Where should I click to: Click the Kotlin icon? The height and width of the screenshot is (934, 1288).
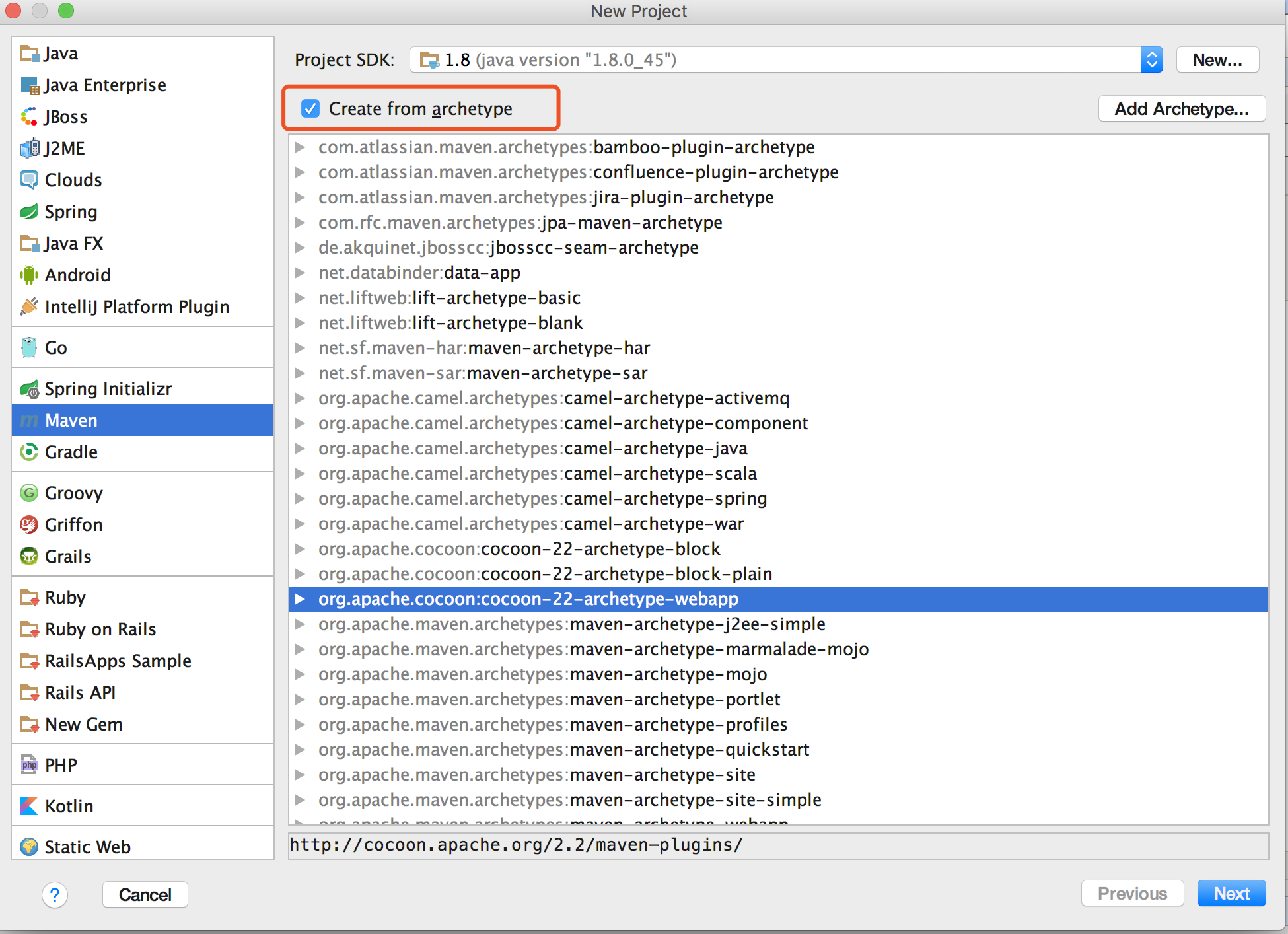pos(29,806)
